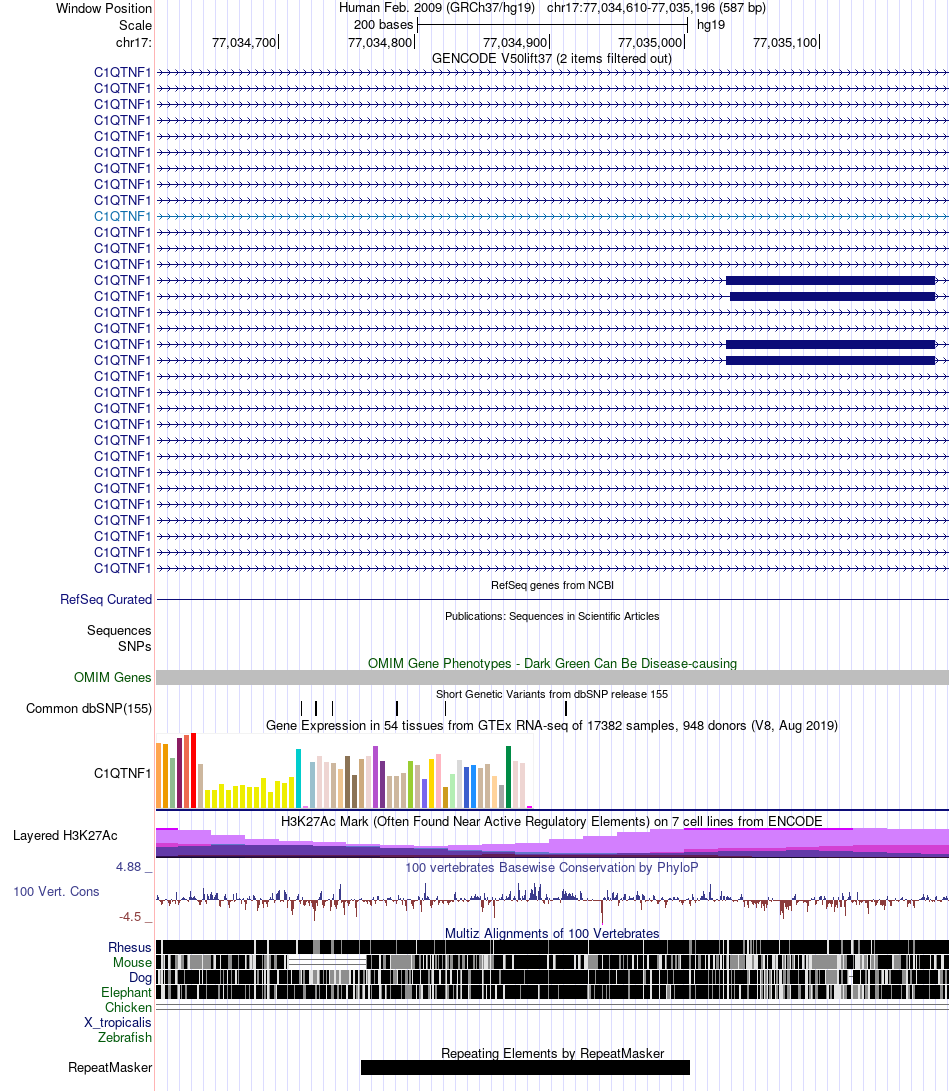Click the 200 bases scale bar
Viewport: 950px width, 1091px height.
point(552,25)
